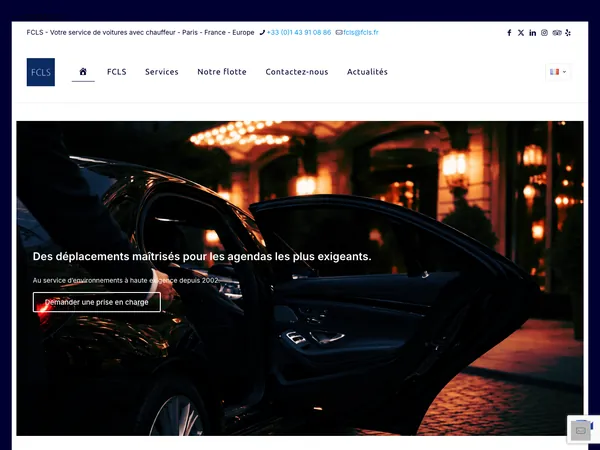Click the Demander une prise en charge button
600x450 pixels.
[x=97, y=302]
